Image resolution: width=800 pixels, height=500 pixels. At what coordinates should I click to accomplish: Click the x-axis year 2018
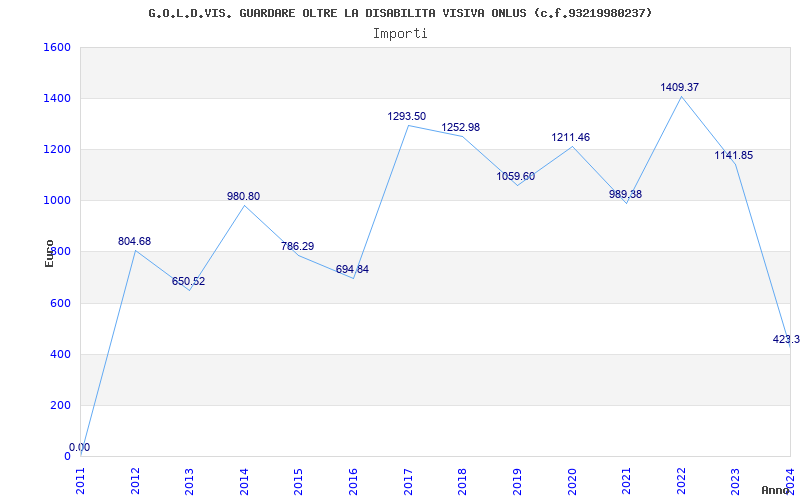click(x=463, y=481)
